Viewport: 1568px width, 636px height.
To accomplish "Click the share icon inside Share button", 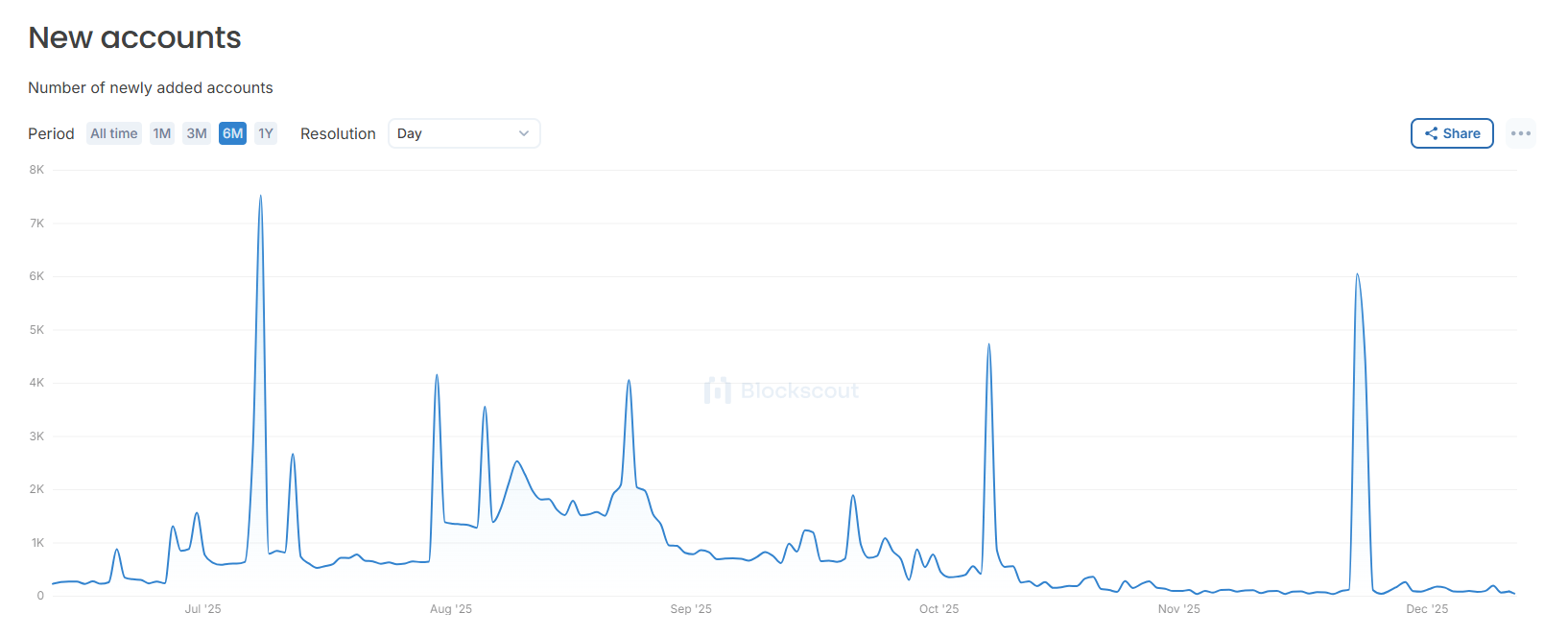I will click(1431, 133).
